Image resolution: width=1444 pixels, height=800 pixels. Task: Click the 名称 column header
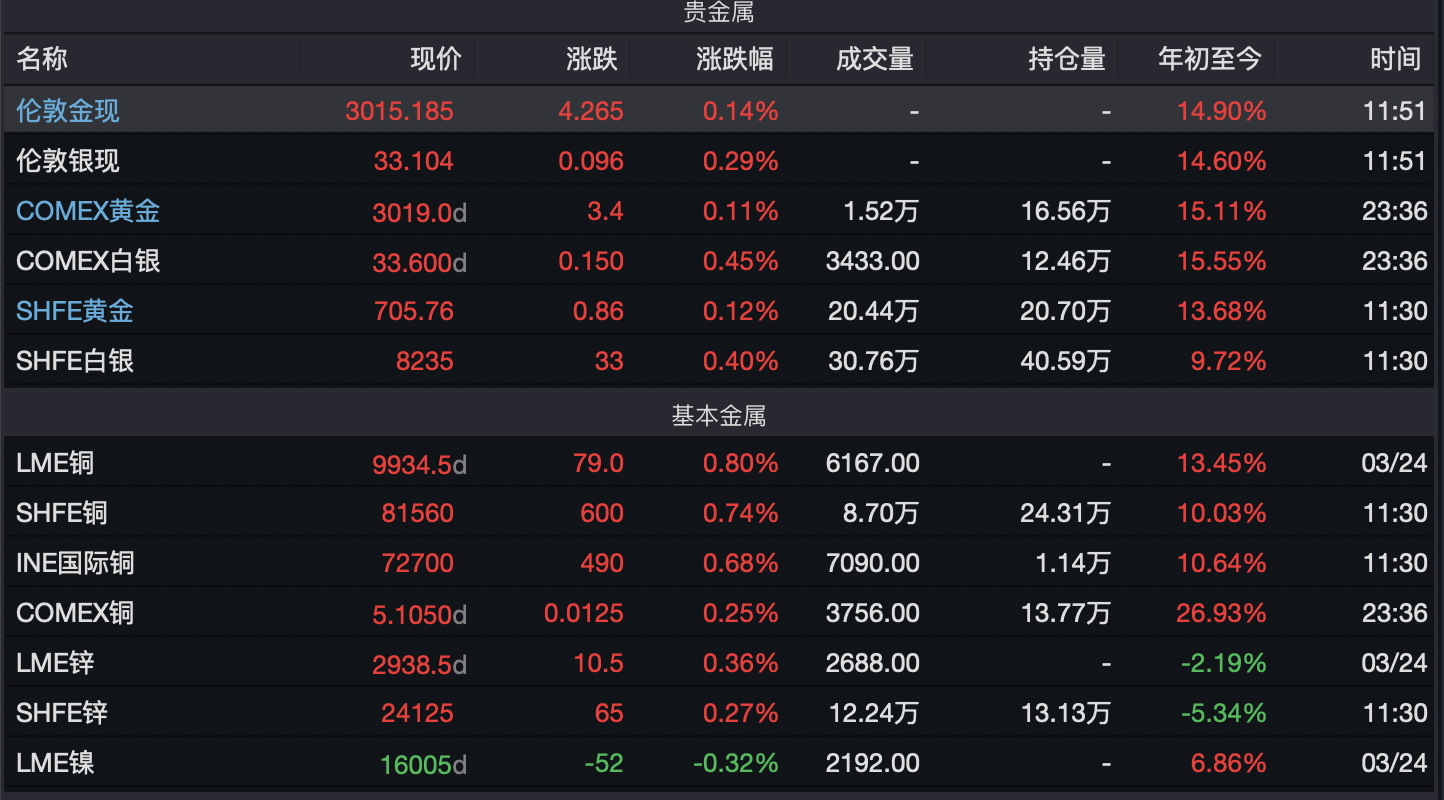tap(42, 59)
